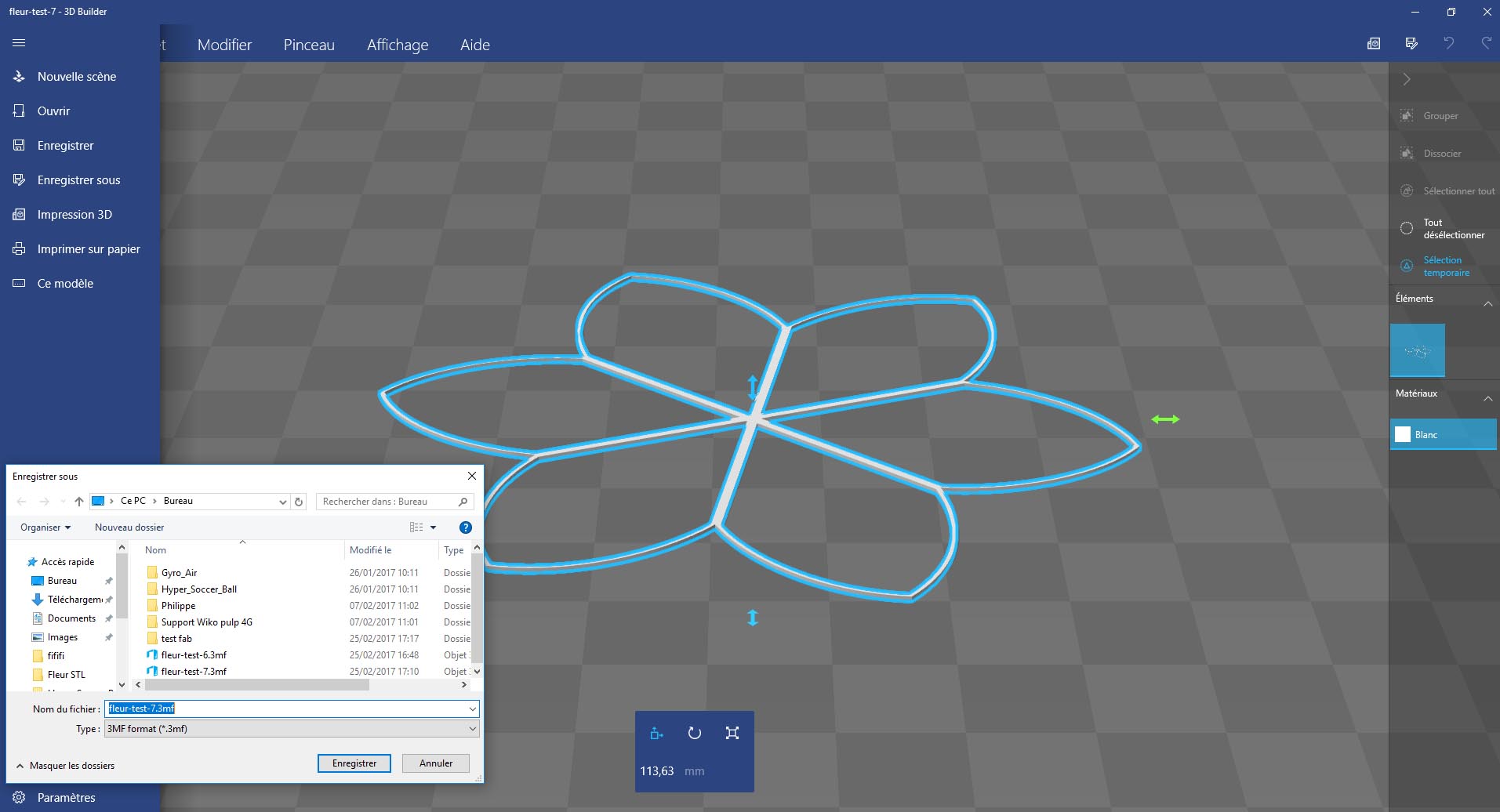
Task: Open the Aide menu
Action: pyautogui.click(x=475, y=45)
